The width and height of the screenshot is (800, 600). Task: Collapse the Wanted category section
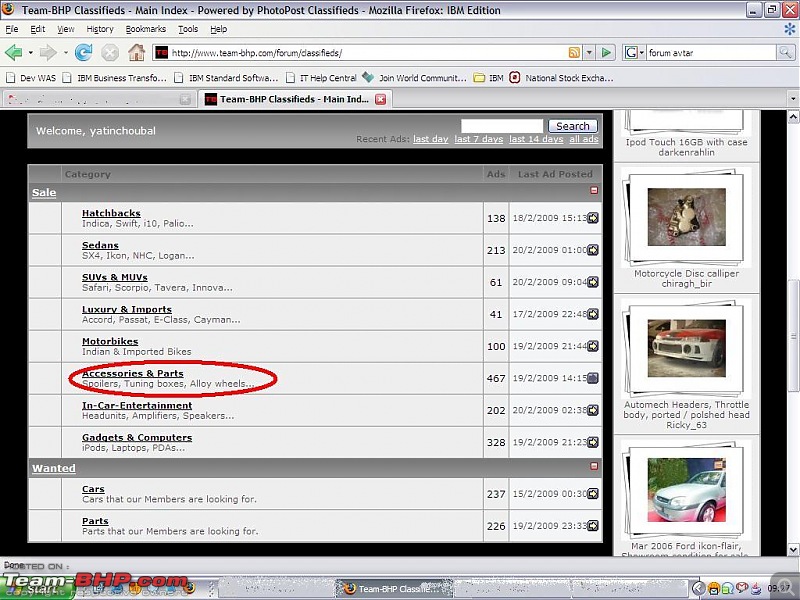(x=594, y=466)
